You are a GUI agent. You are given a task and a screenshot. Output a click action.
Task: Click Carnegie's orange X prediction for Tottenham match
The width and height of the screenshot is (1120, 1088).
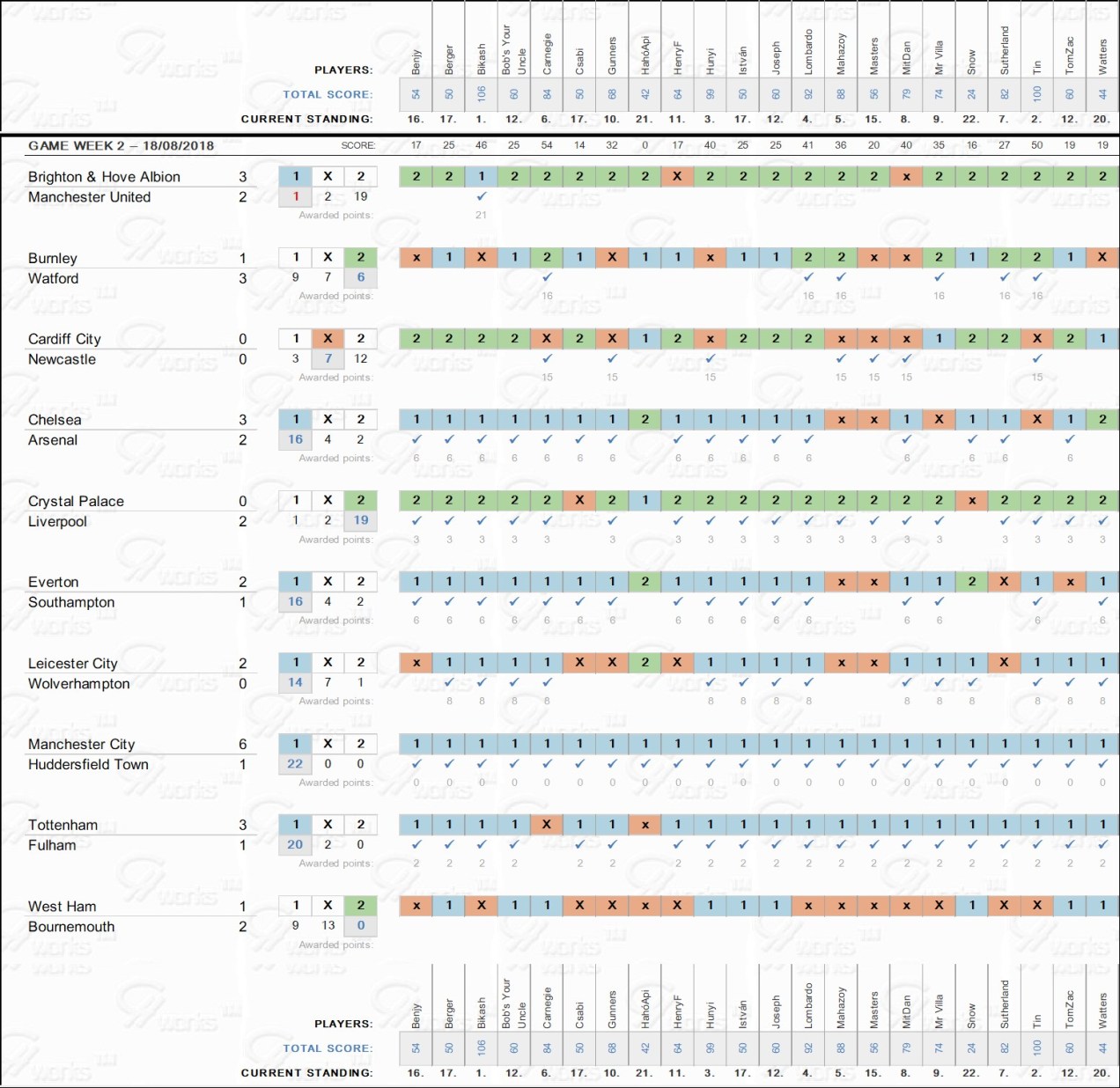[547, 824]
